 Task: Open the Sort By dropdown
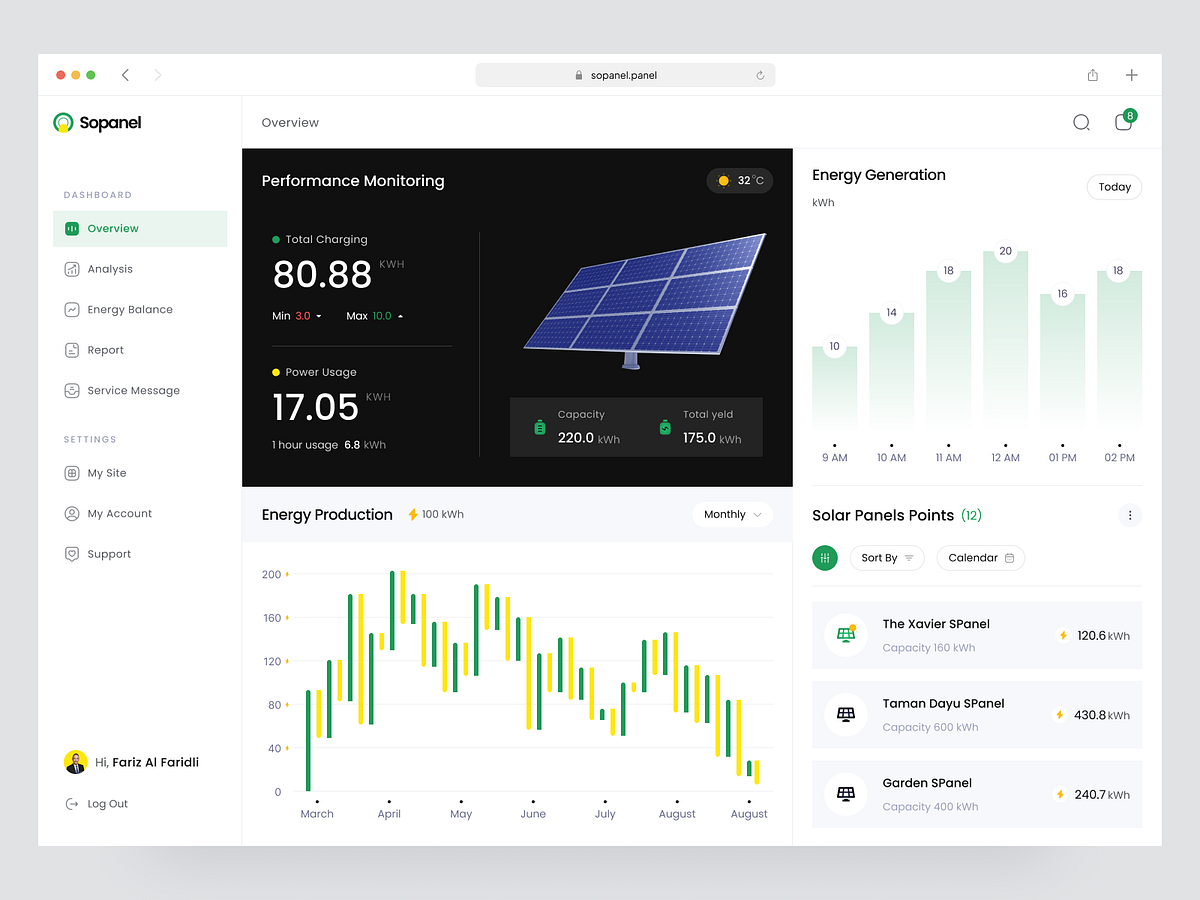point(886,558)
